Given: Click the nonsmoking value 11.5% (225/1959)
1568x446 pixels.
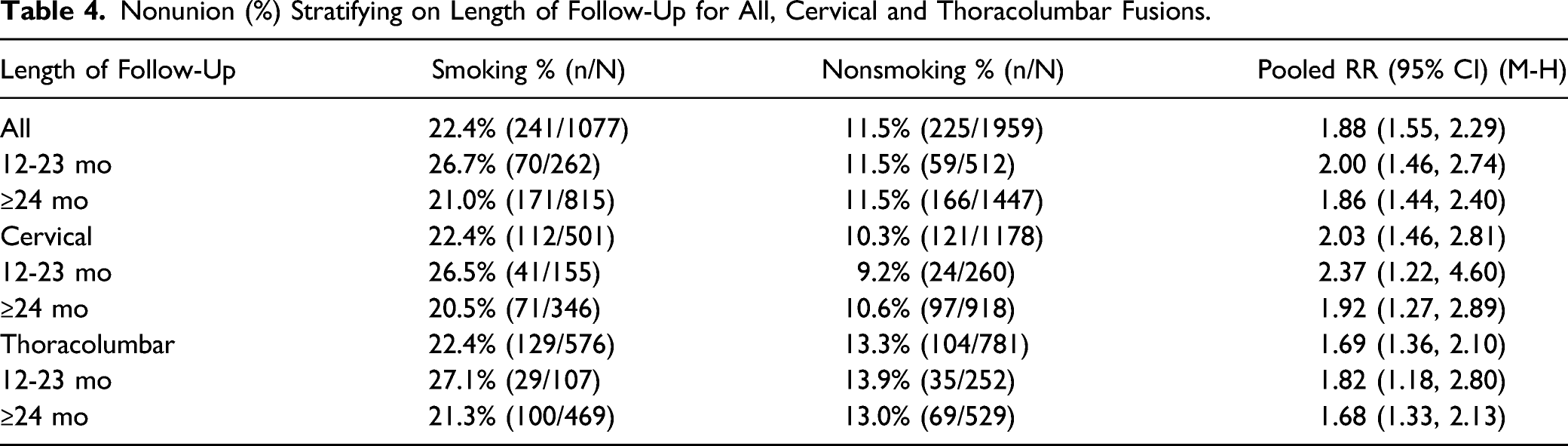Looking at the screenshot, I should 942,129.
